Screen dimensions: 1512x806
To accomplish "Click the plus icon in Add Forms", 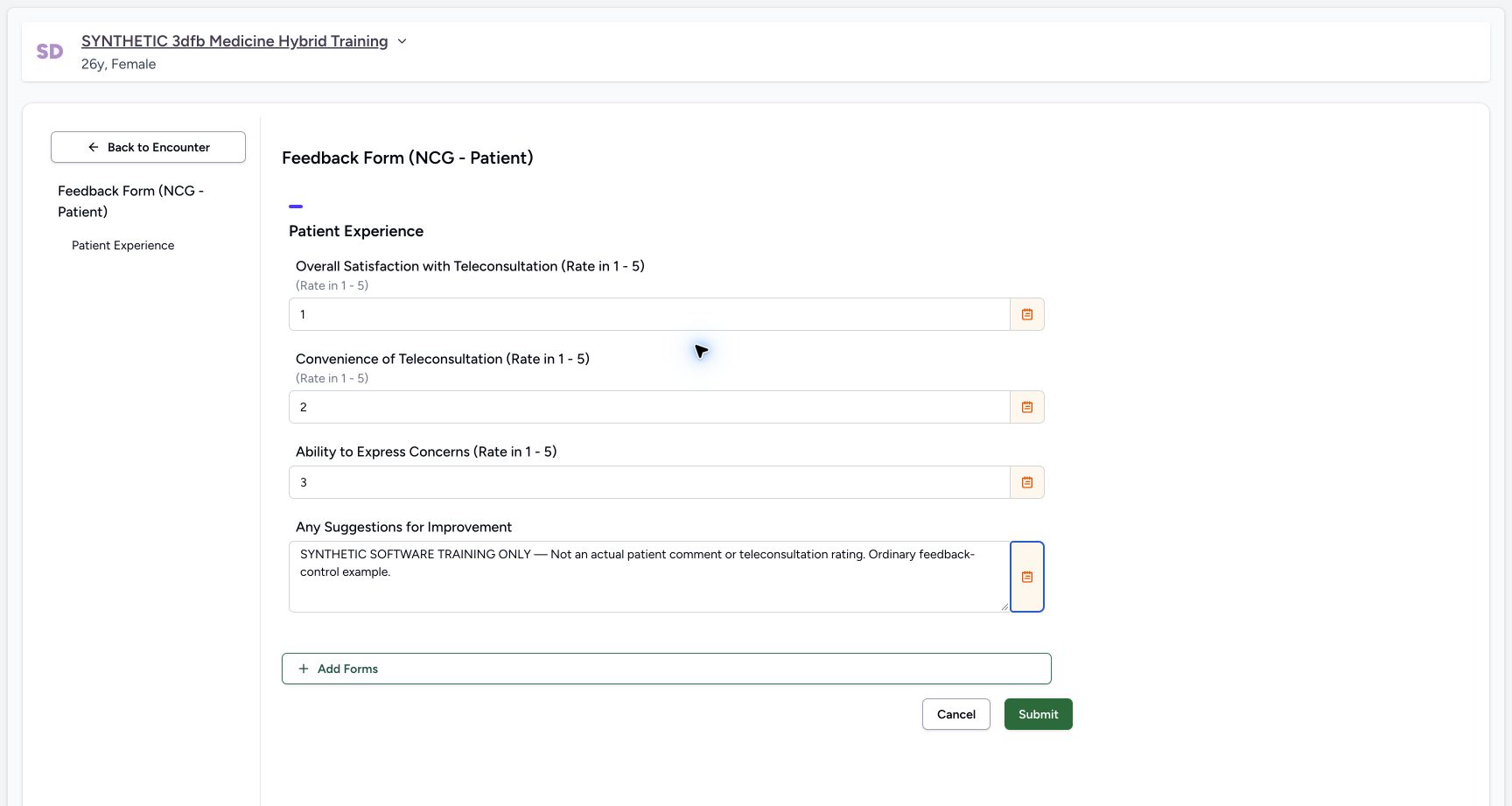I will tap(304, 669).
